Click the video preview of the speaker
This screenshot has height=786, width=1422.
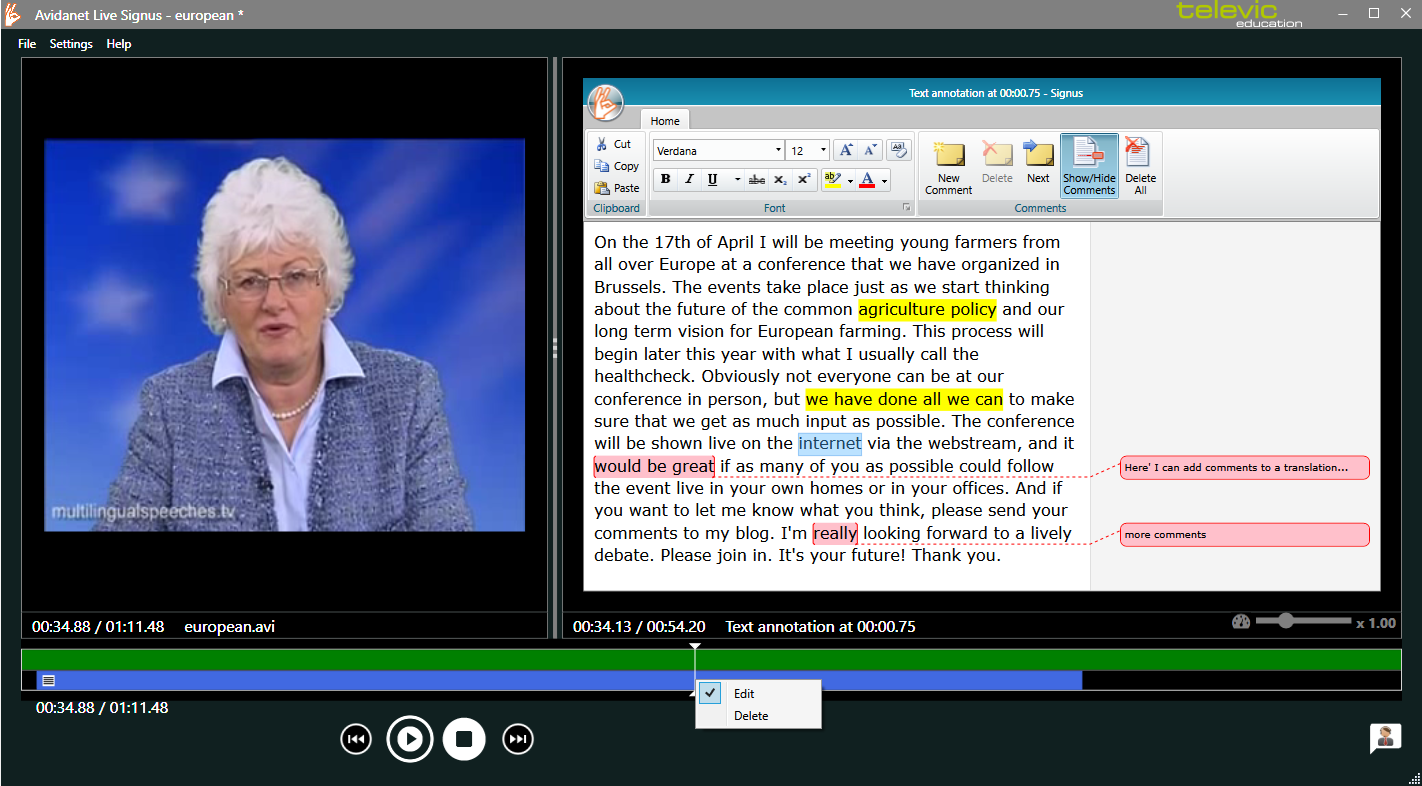(284, 335)
